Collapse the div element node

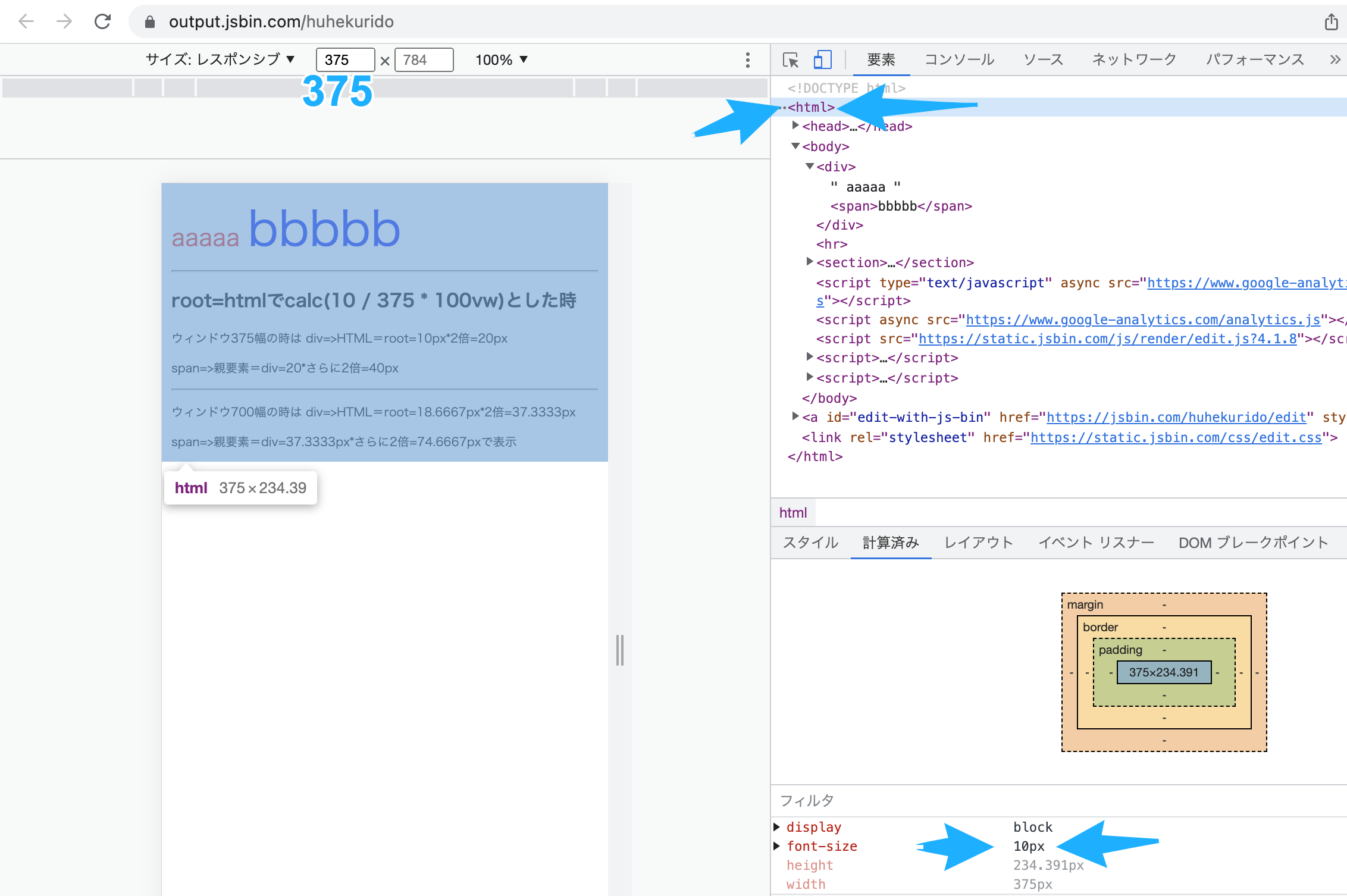point(810,166)
